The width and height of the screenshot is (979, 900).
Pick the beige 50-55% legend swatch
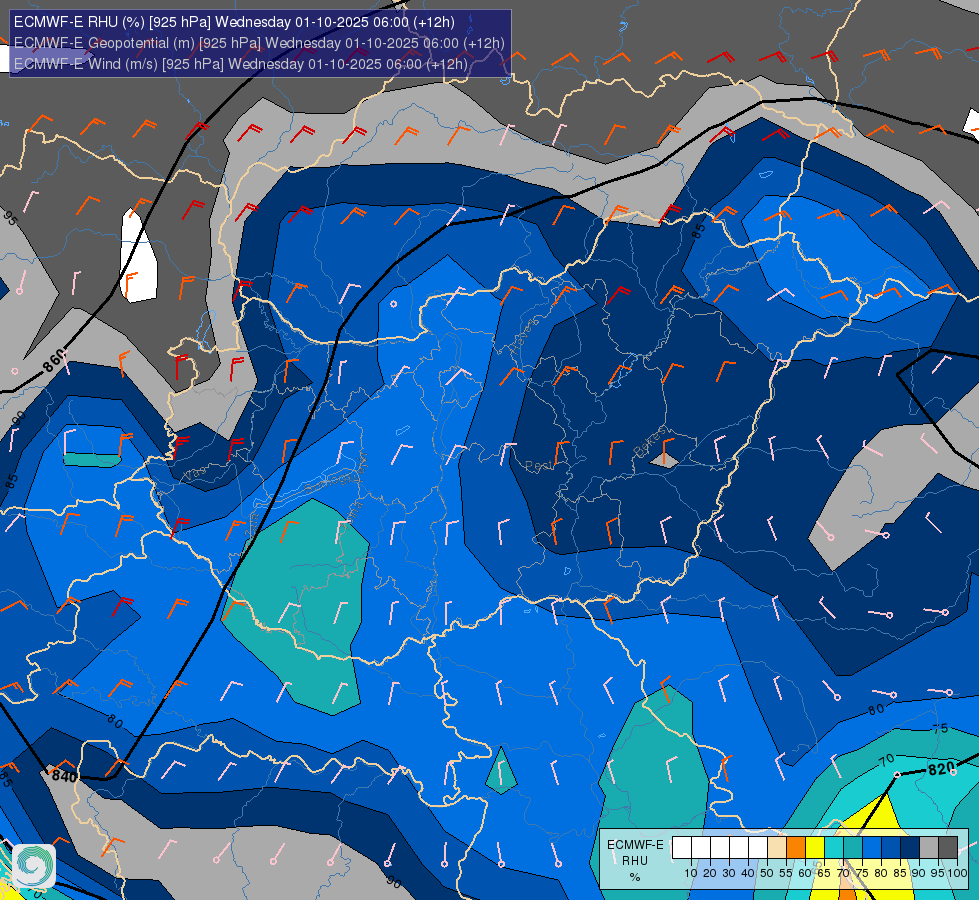click(777, 848)
